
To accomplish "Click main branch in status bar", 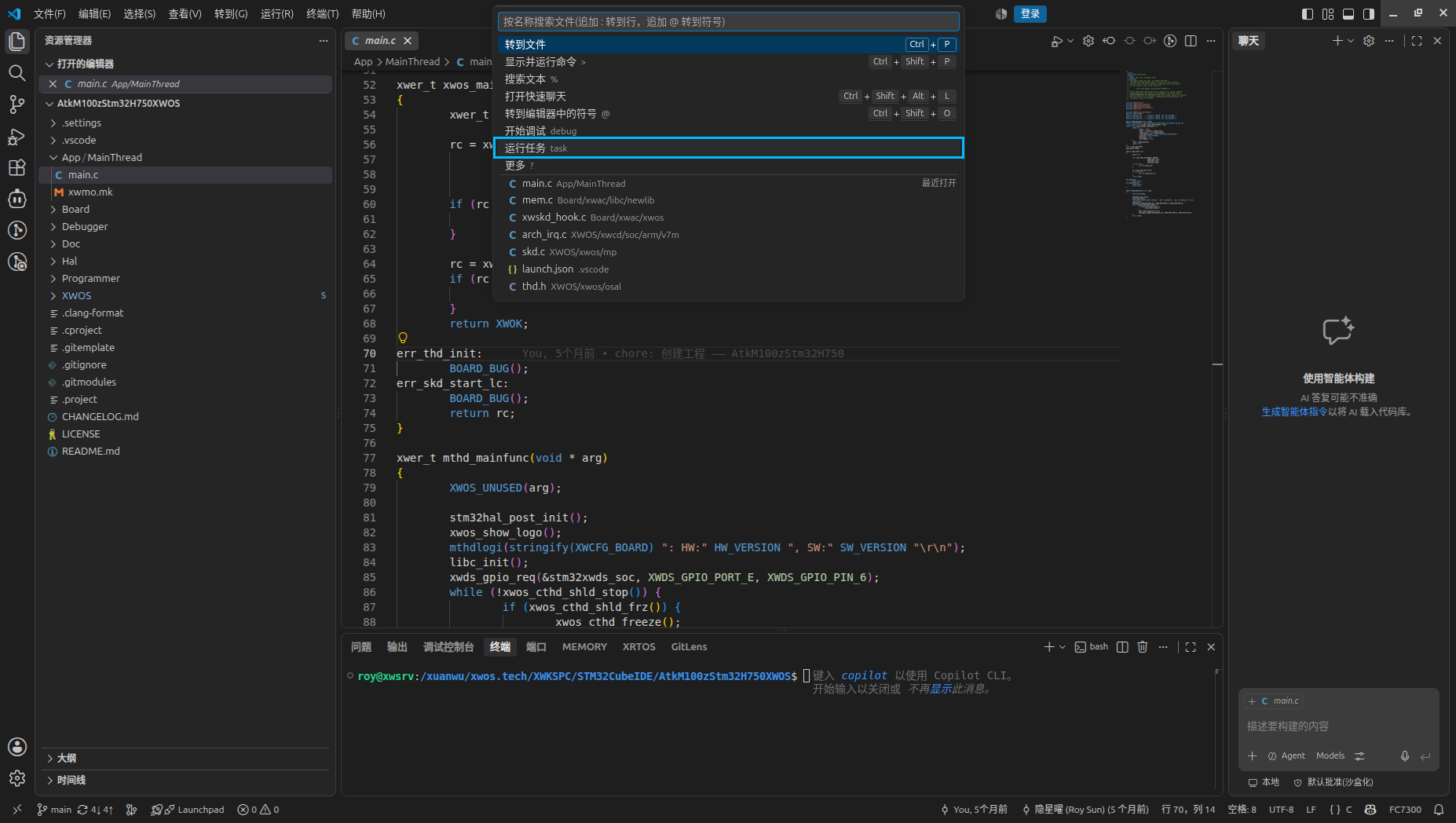I will click(54, 810).
